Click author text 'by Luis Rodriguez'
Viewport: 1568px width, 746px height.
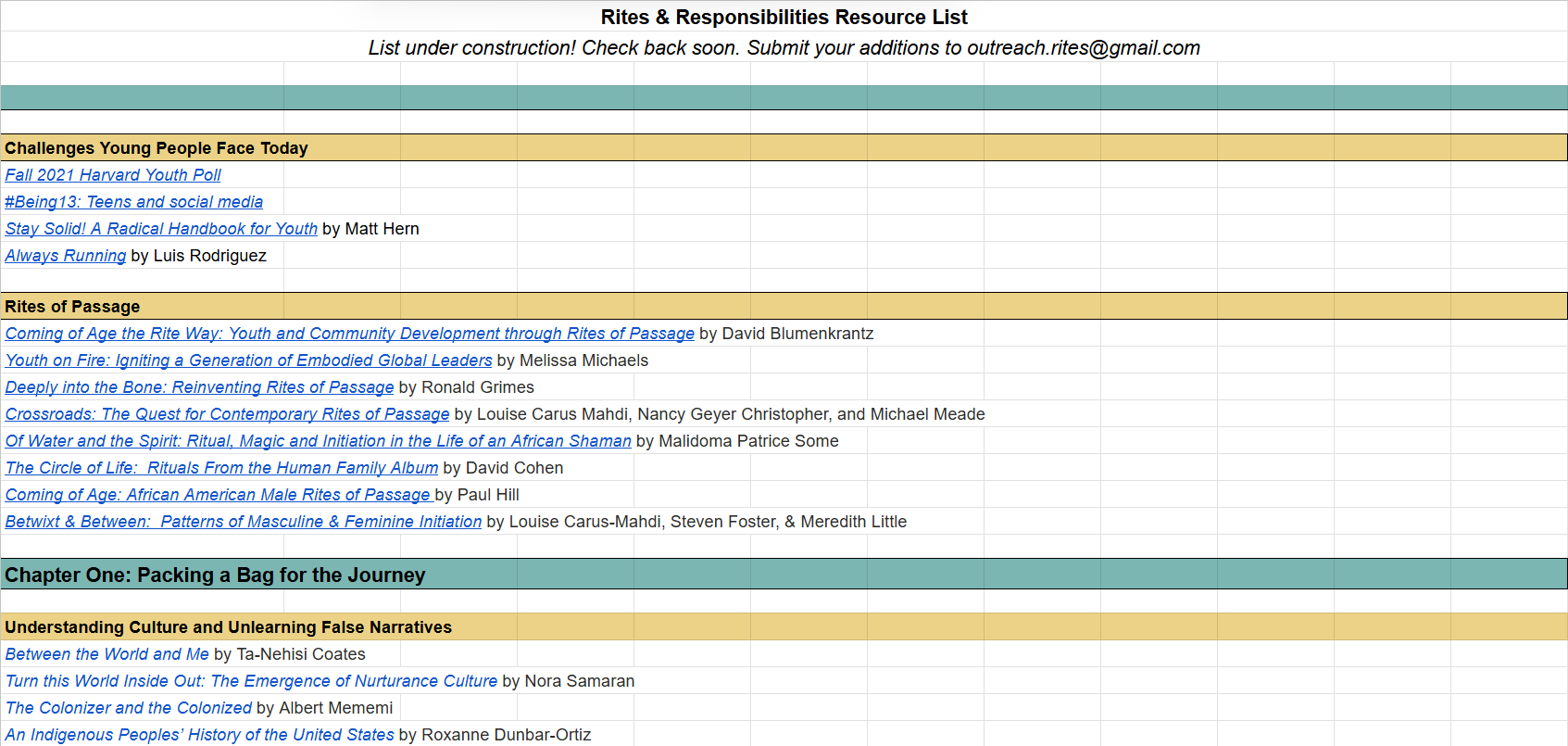pyautogui.click(x=199, y=256)
